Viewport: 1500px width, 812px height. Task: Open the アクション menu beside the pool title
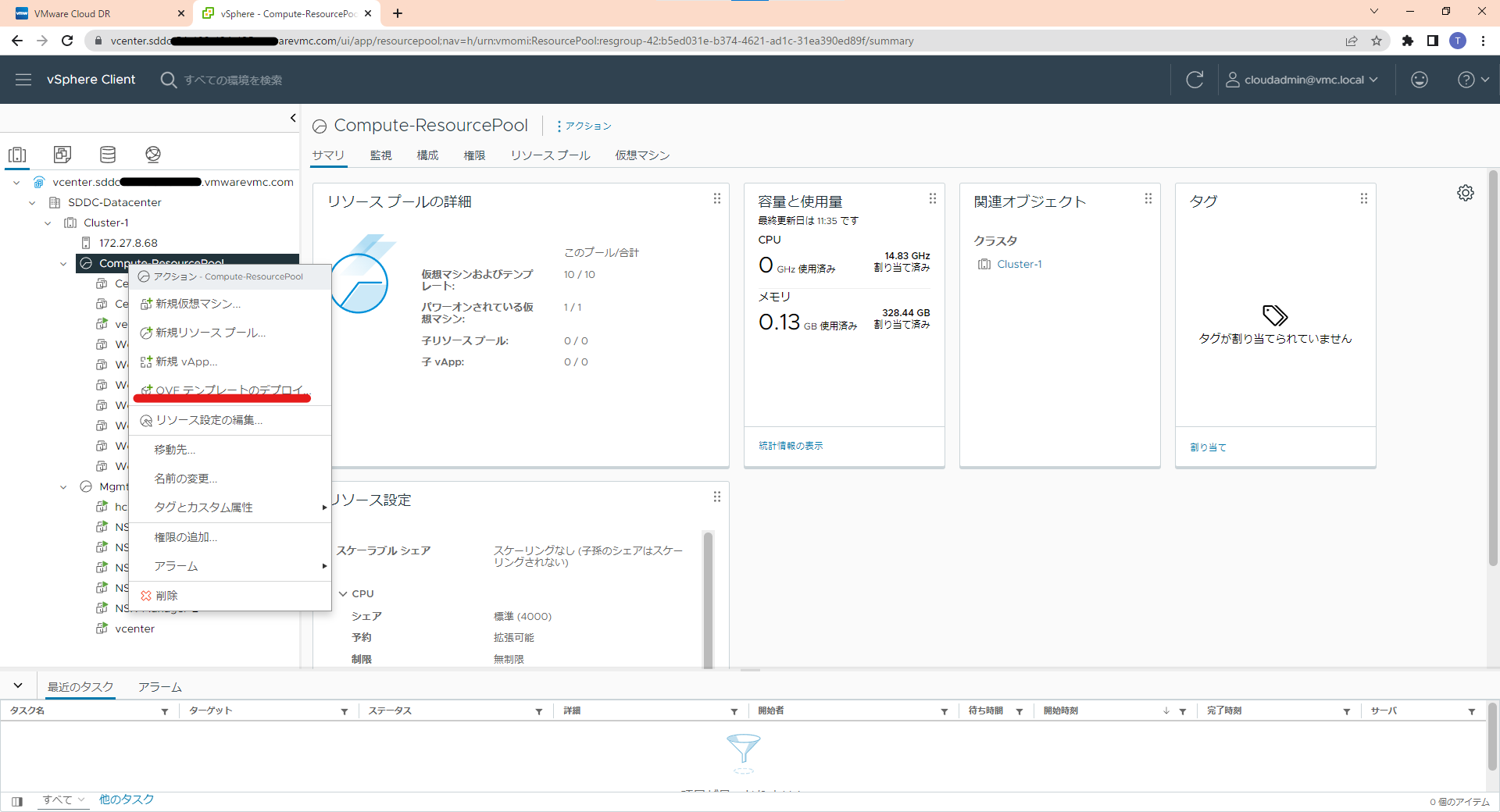[584, 126]
